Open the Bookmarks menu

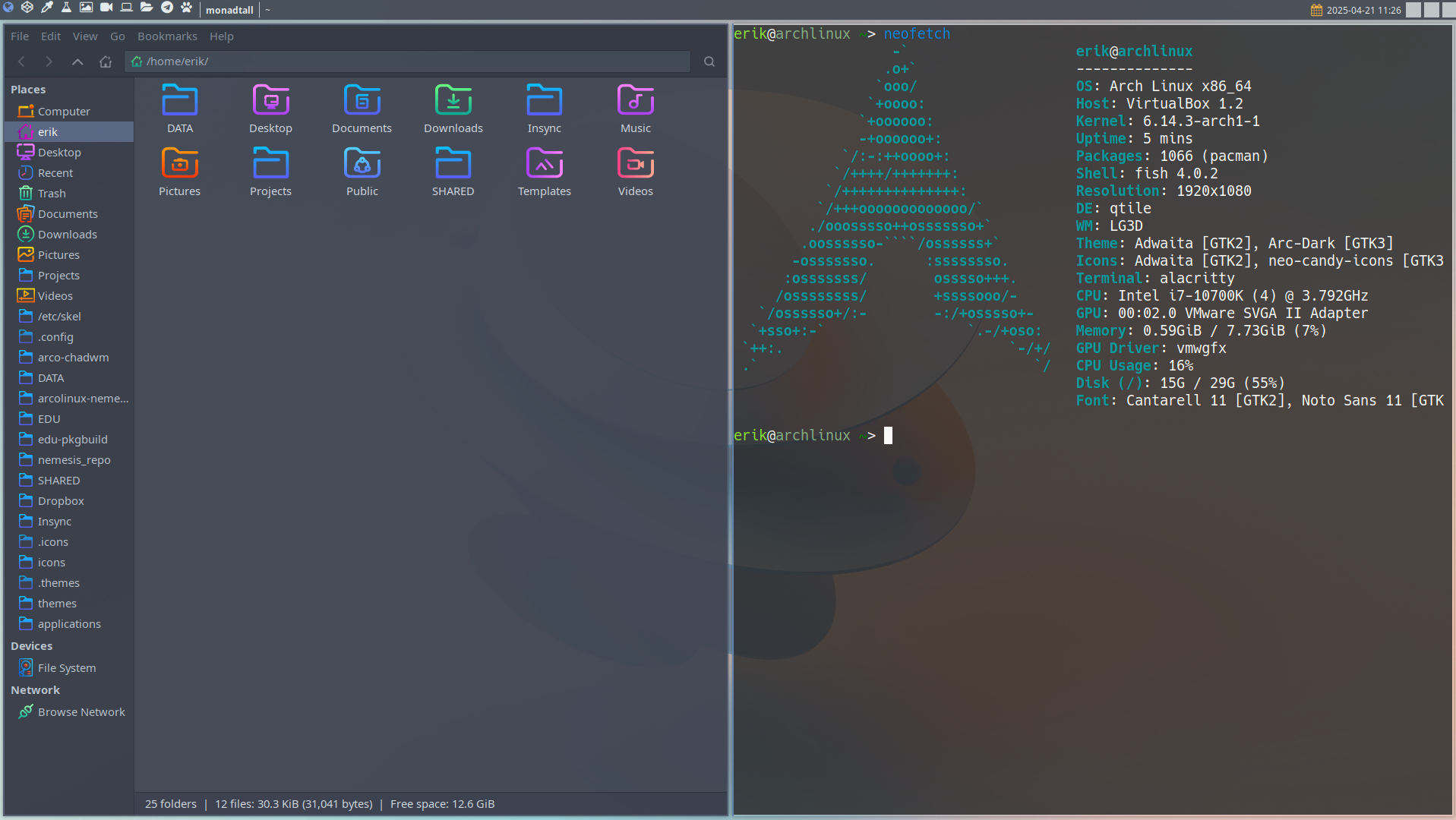click(x=167, y=36)
